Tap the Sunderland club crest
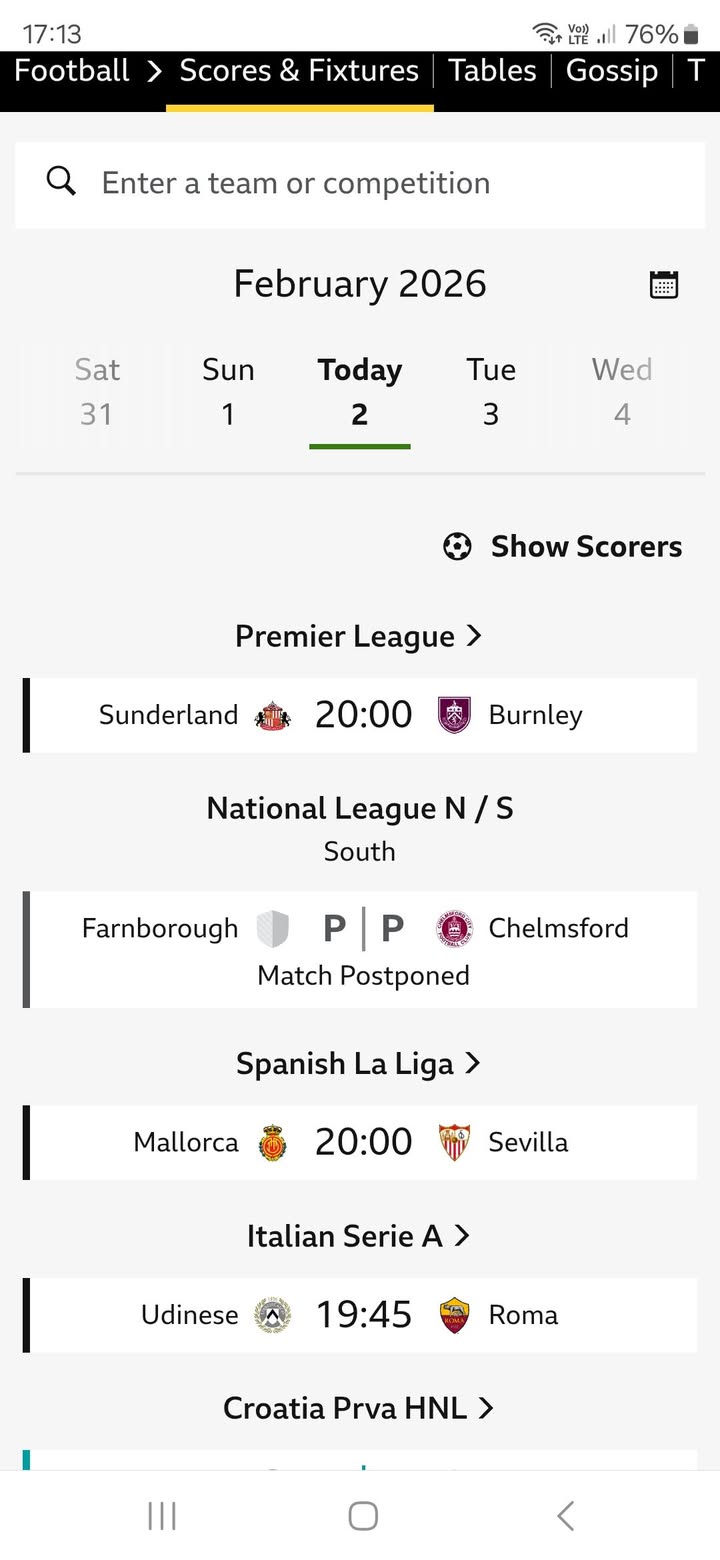720x1560 pixels. point(272,716)
